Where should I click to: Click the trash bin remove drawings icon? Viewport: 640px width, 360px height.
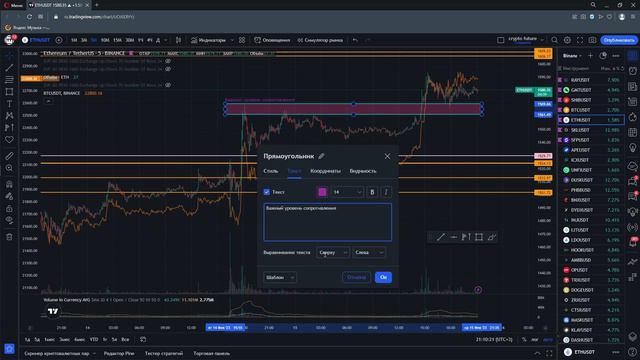click(9, 237)
